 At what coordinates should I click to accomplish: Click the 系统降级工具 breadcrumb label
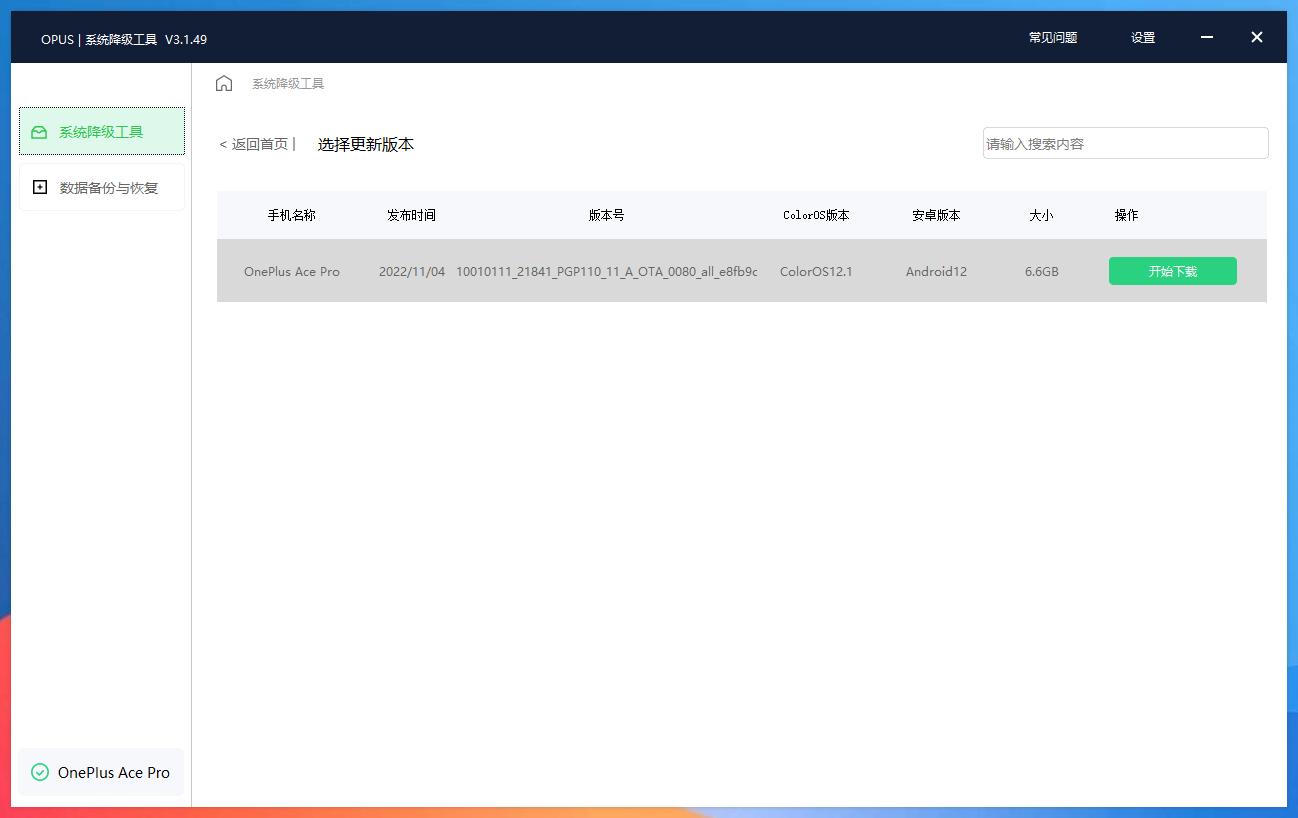click(288, 83)
